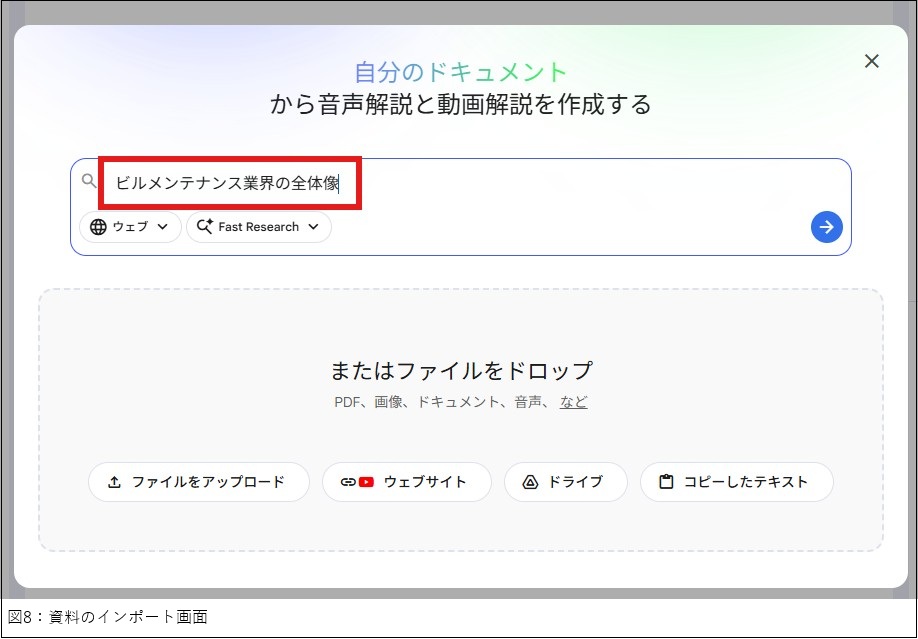
Task: Click the Fast Research sparkle search icon
Action: coord(204,227)
